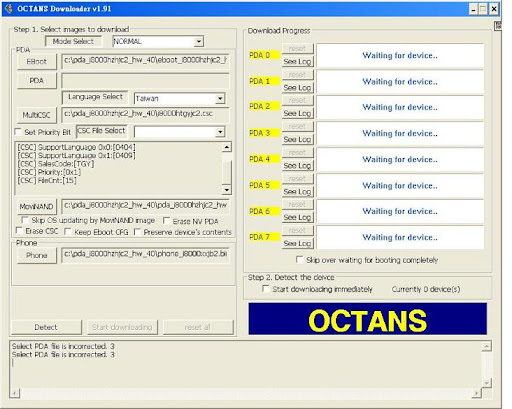The width and height of the screenshot is (512, 409).
Task: Click See Log for PDA 1
Action: 297,88
